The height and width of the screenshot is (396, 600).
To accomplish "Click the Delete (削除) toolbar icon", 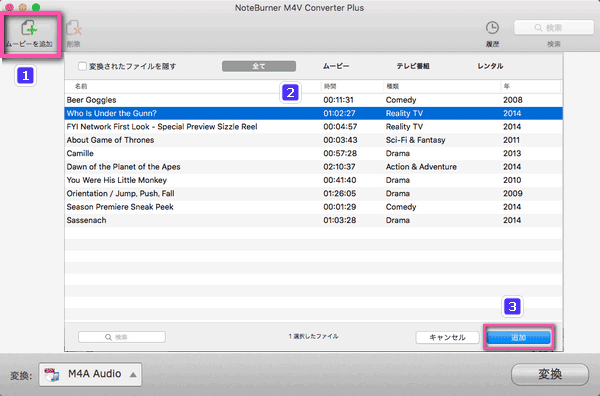I will tap(74, 28).
